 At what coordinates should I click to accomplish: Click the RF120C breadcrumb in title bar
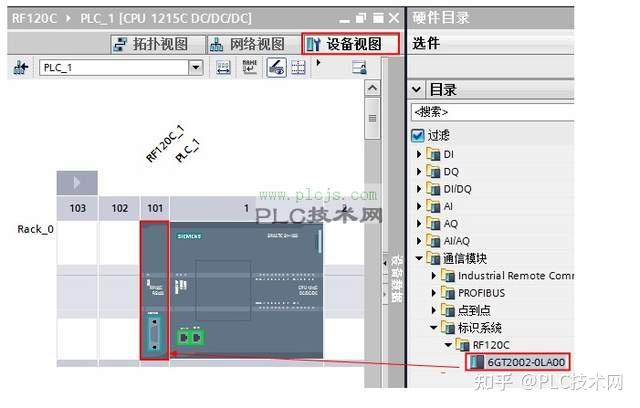34,18
